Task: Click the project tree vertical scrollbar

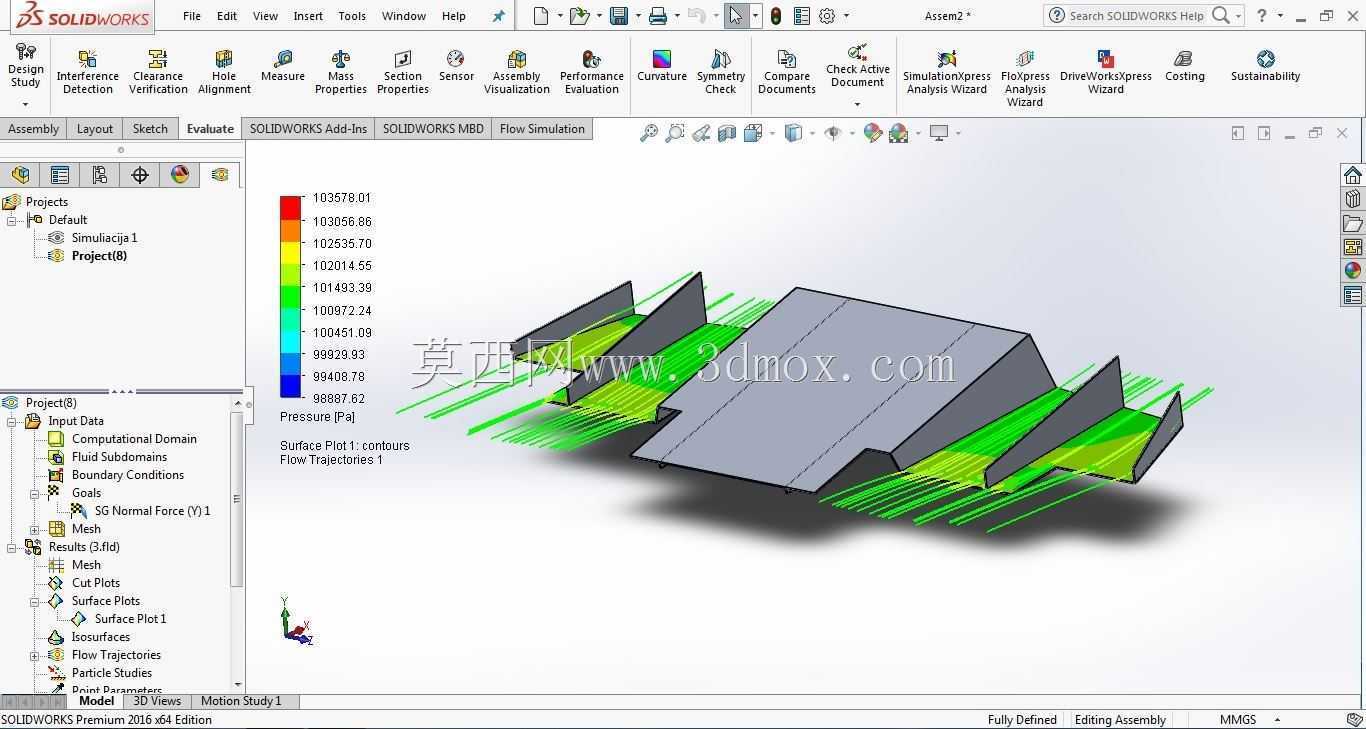Action: (x=237, y=498)
